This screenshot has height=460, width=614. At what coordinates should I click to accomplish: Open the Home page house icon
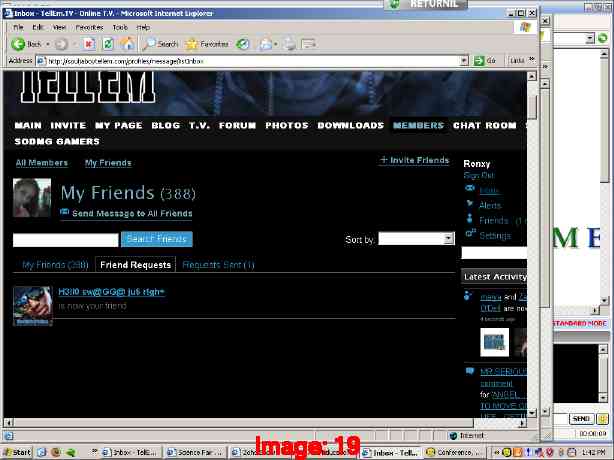coord(127,44)
